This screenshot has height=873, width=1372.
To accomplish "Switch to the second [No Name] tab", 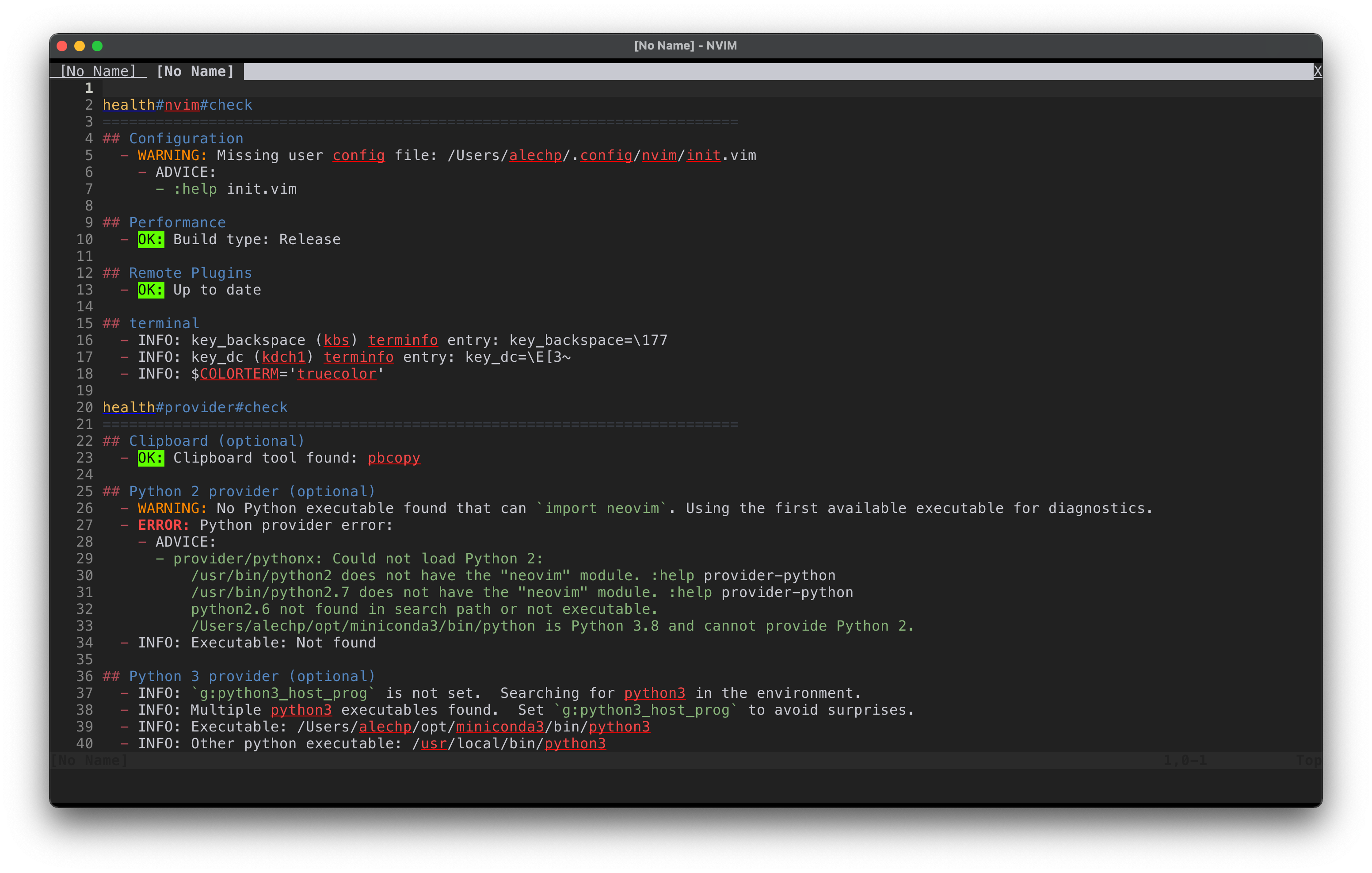I will click(x=195, y=71).
